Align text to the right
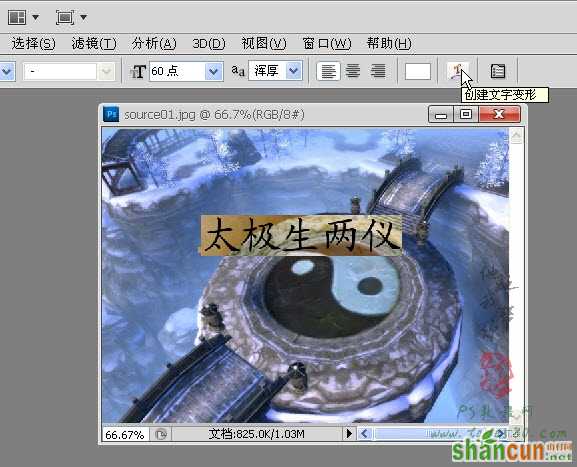Image resolution: width=577 pixels, height=467 pixels. coord(378,71)
